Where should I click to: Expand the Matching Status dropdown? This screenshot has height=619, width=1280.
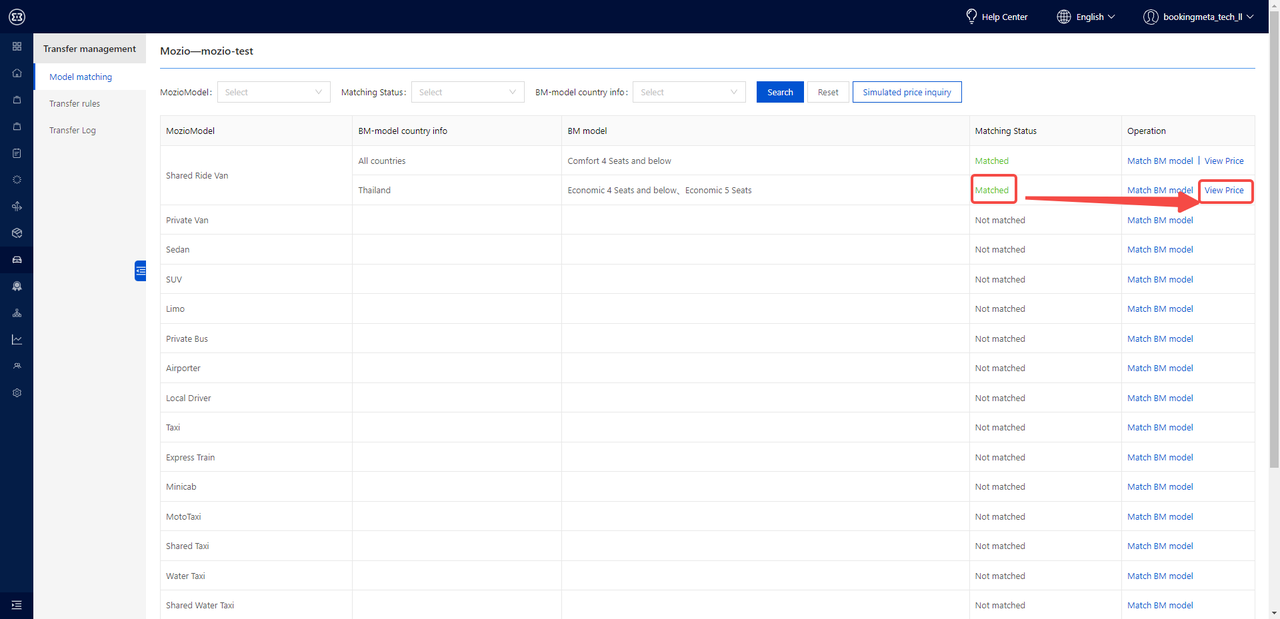pyautogui.click(x=467, y=92)
